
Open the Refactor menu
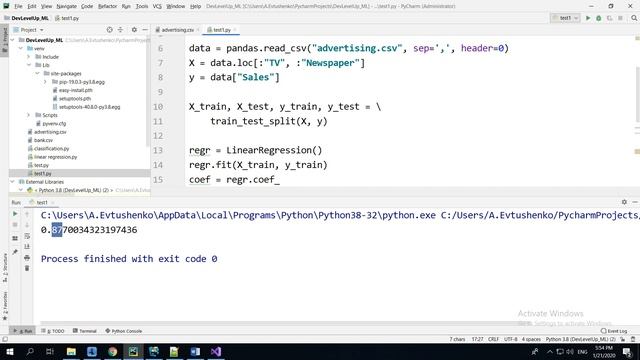coord(107,6)
